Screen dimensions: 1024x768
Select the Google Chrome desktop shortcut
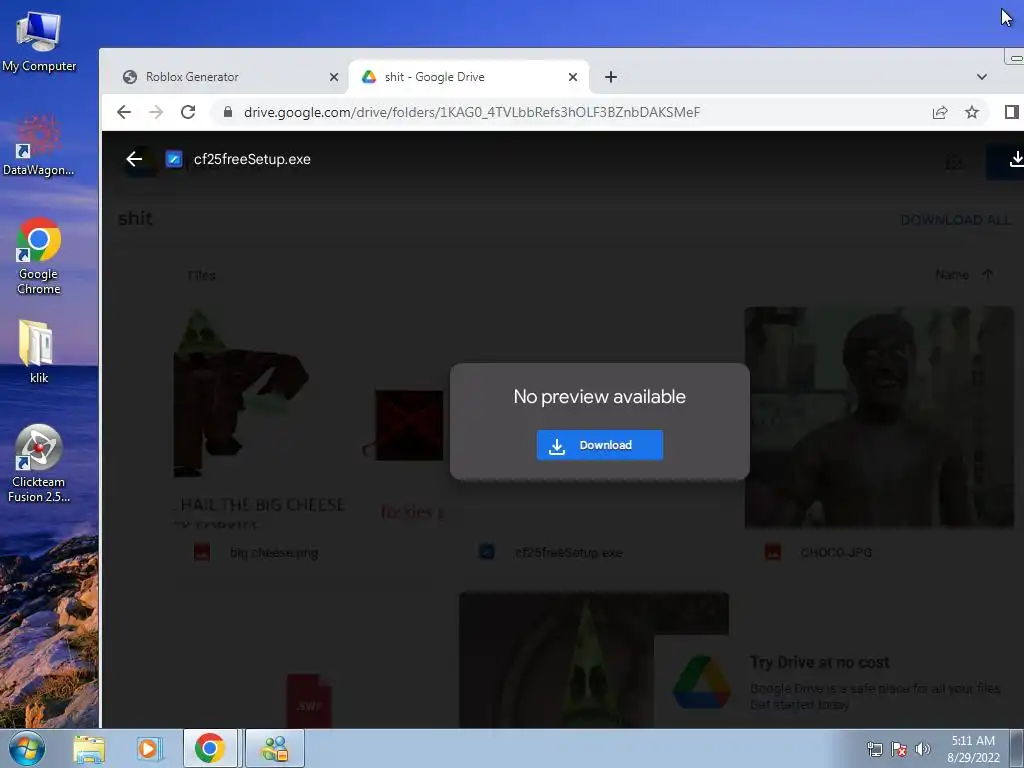point(39,256)
